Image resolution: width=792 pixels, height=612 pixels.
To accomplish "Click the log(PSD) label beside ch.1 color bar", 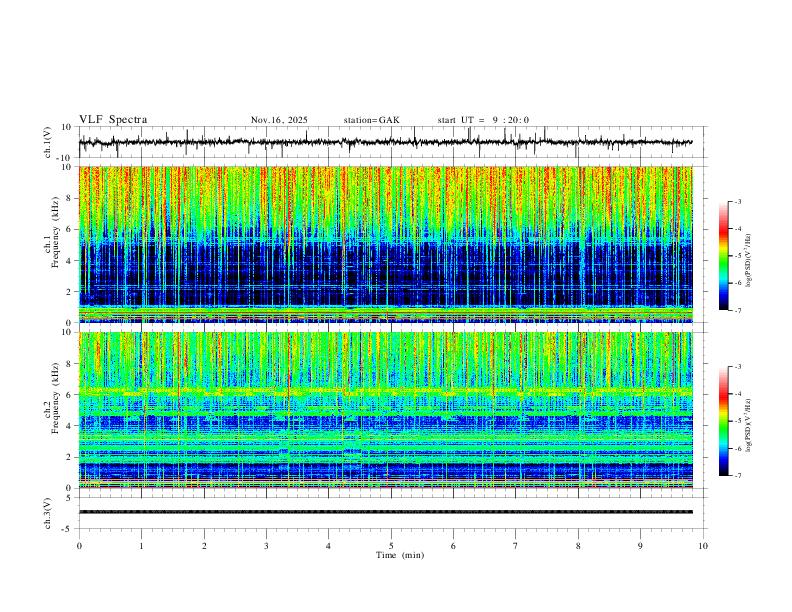I will click(x=749, y=261).
